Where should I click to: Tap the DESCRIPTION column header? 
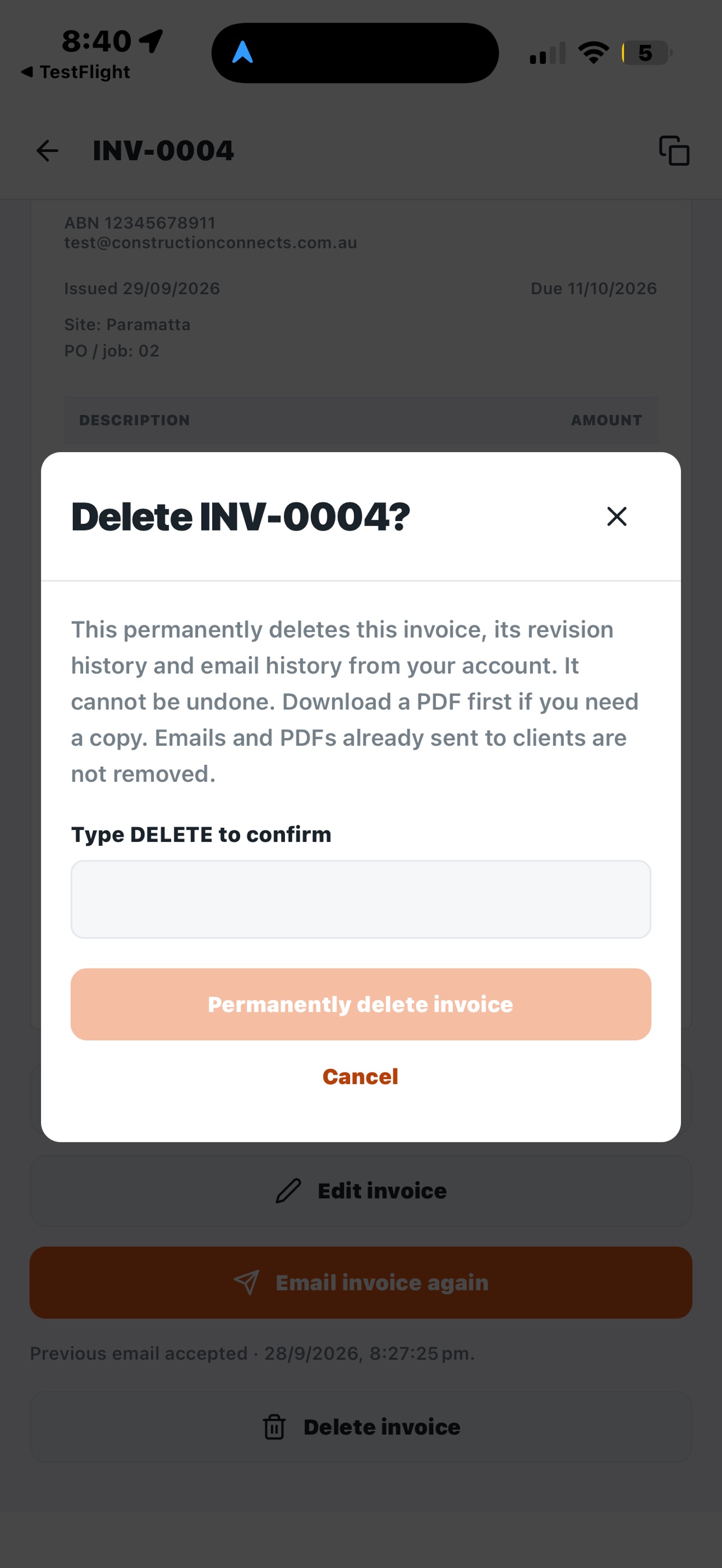[135, 420]
